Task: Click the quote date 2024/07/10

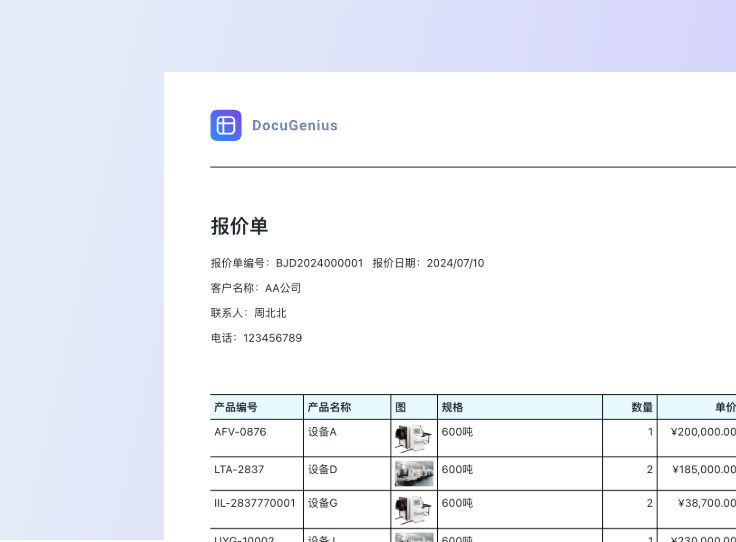Action: (x=455, y=263)
